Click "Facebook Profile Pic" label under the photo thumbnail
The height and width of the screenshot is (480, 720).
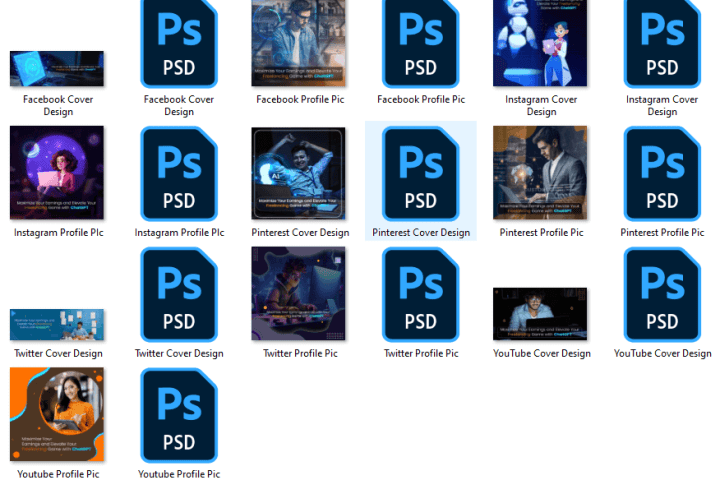(x=300, y=99)
